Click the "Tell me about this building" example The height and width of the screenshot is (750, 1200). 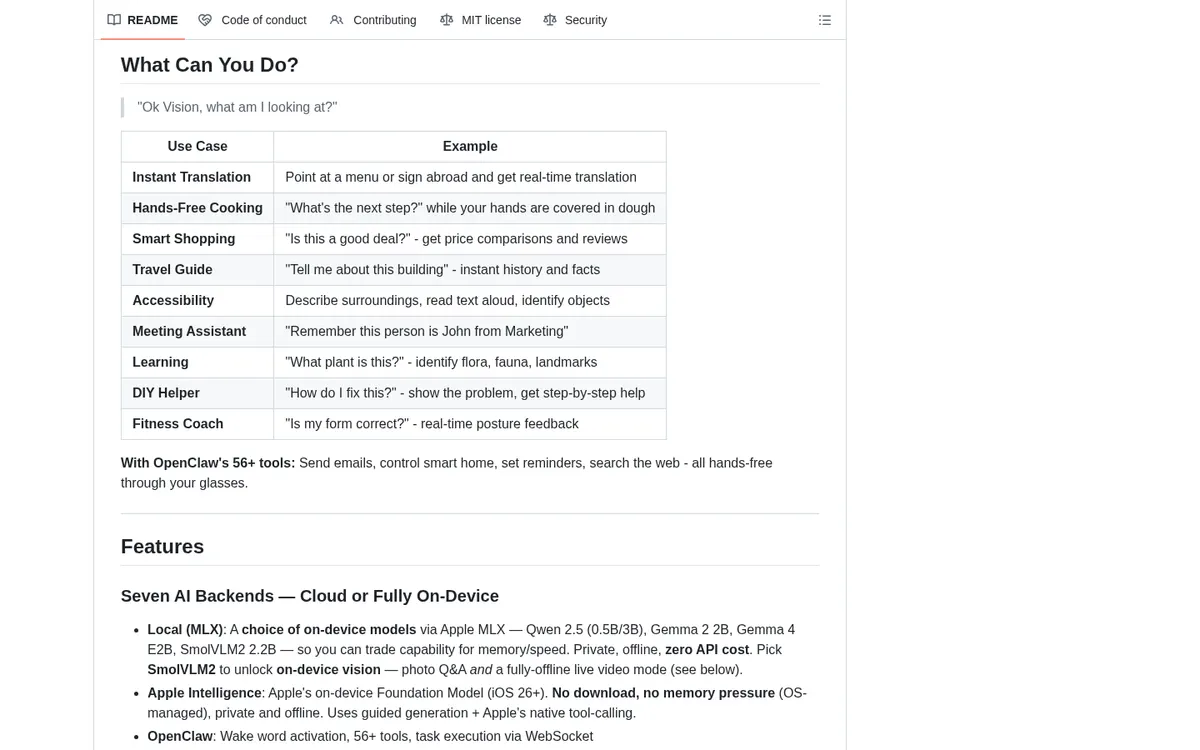coord(470,270)
